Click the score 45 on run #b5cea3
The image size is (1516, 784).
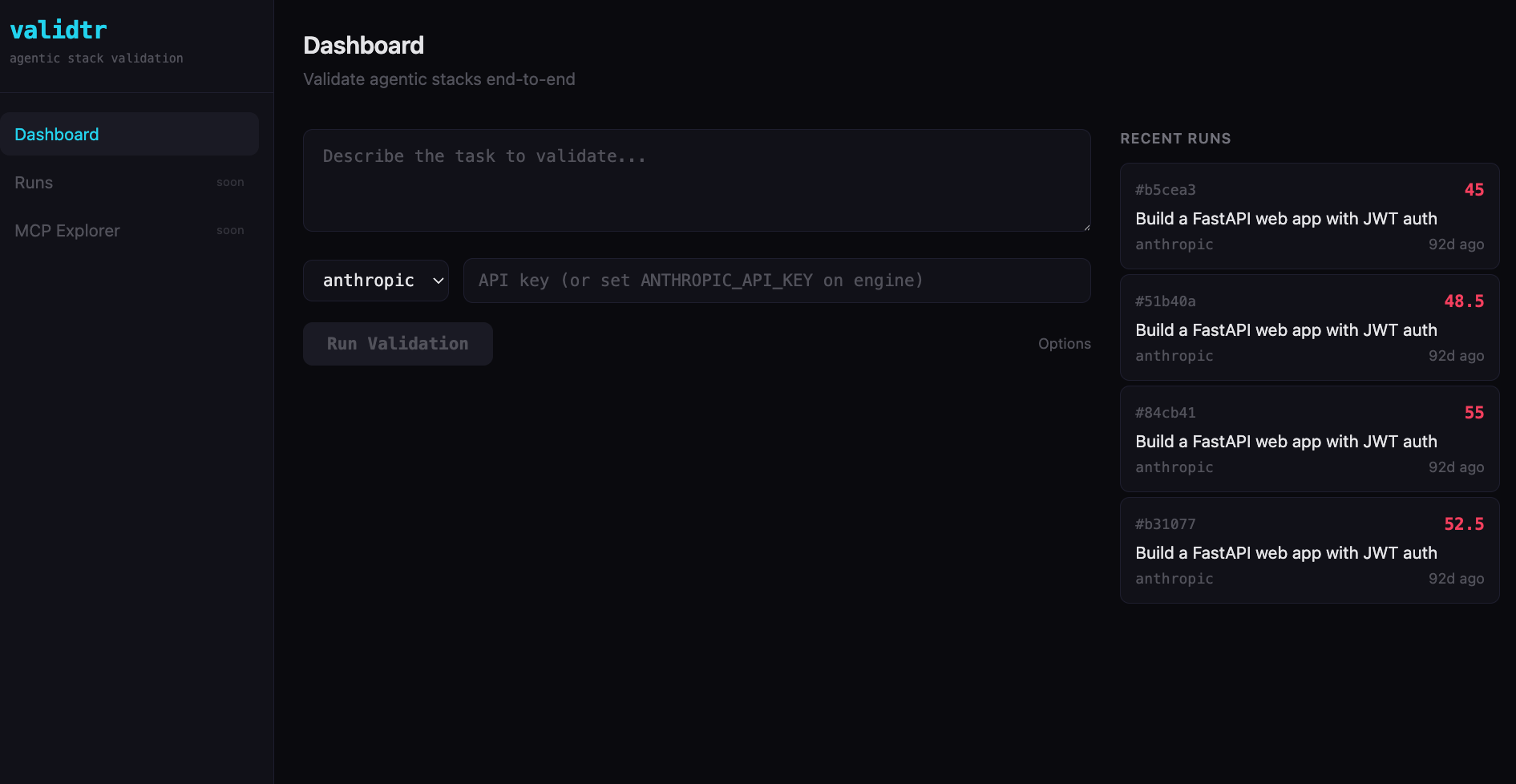point(1474,190)
